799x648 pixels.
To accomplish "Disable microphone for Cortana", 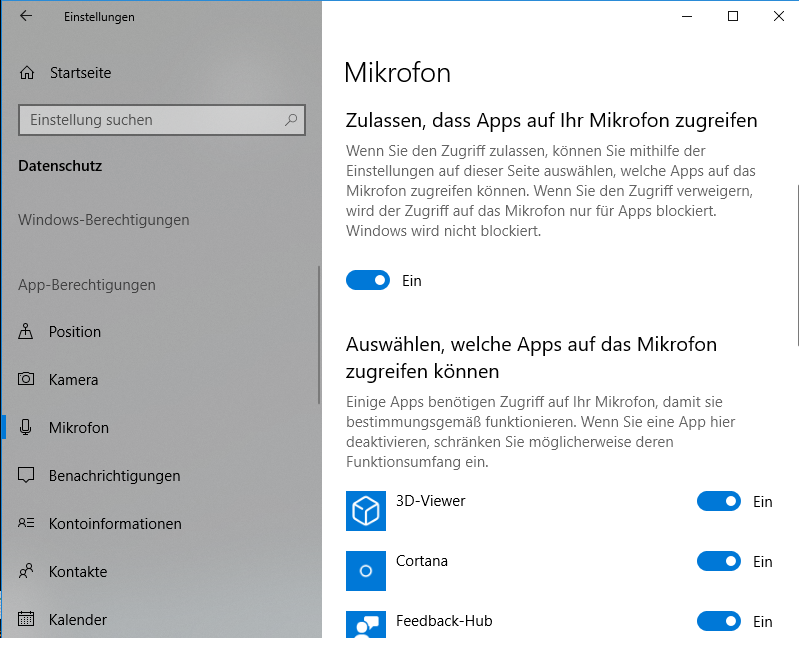I will (719, 561).
